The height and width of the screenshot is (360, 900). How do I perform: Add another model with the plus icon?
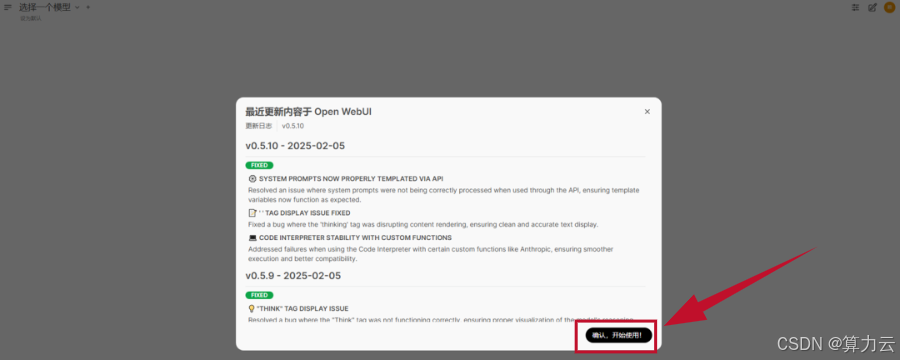coord(88,7)
